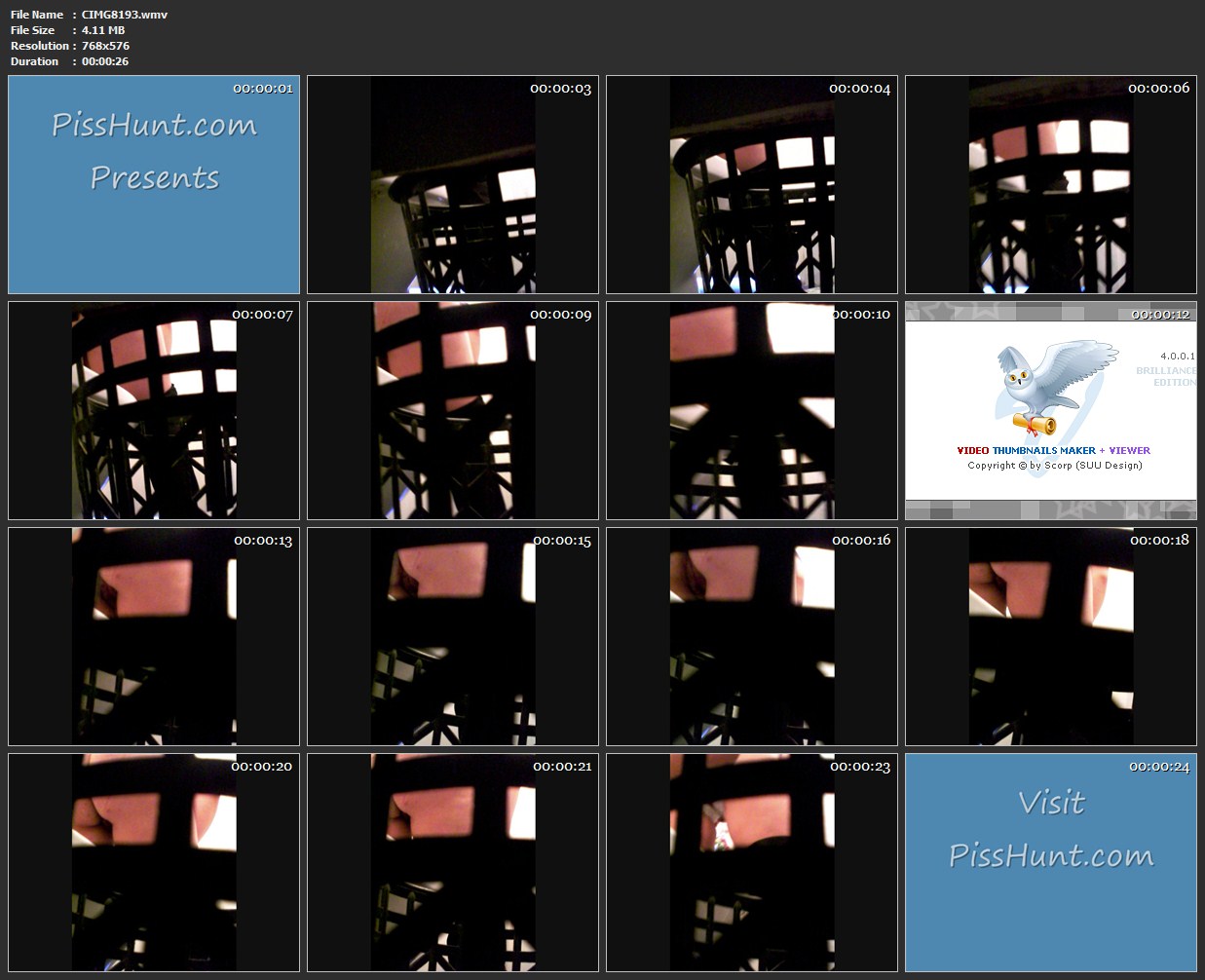Open the frame at 00:00:10
The image size is (1205, 980).
tap(752, 411)
